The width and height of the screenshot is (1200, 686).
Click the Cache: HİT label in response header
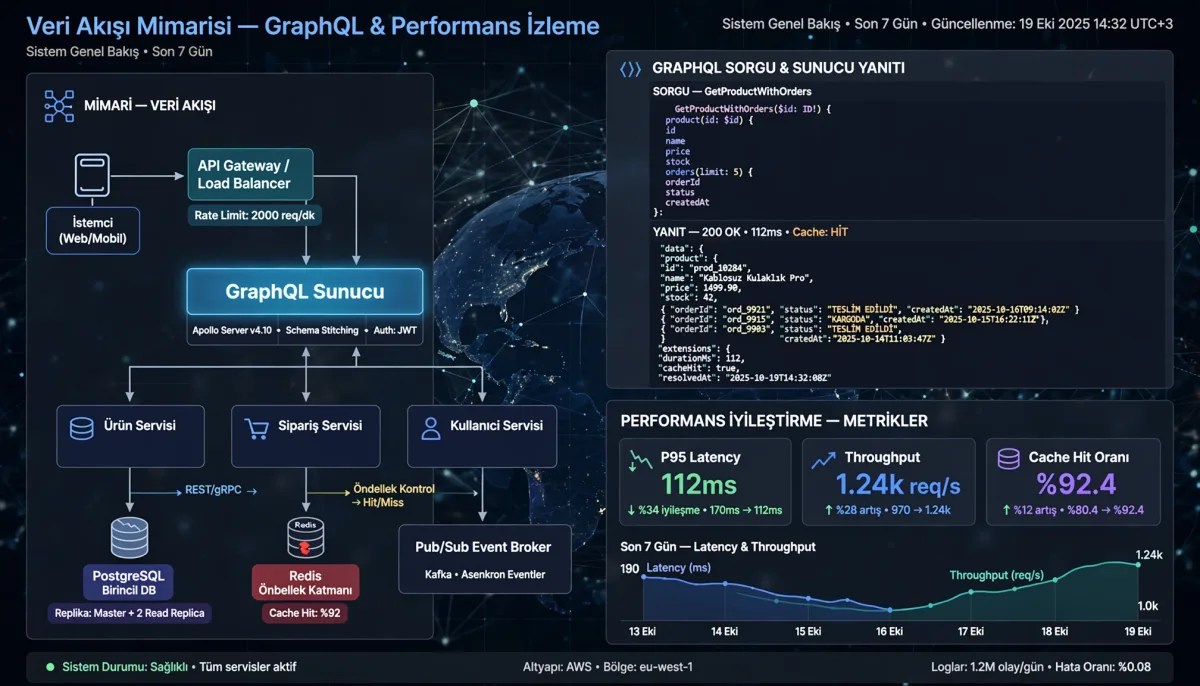coord(820,232)
